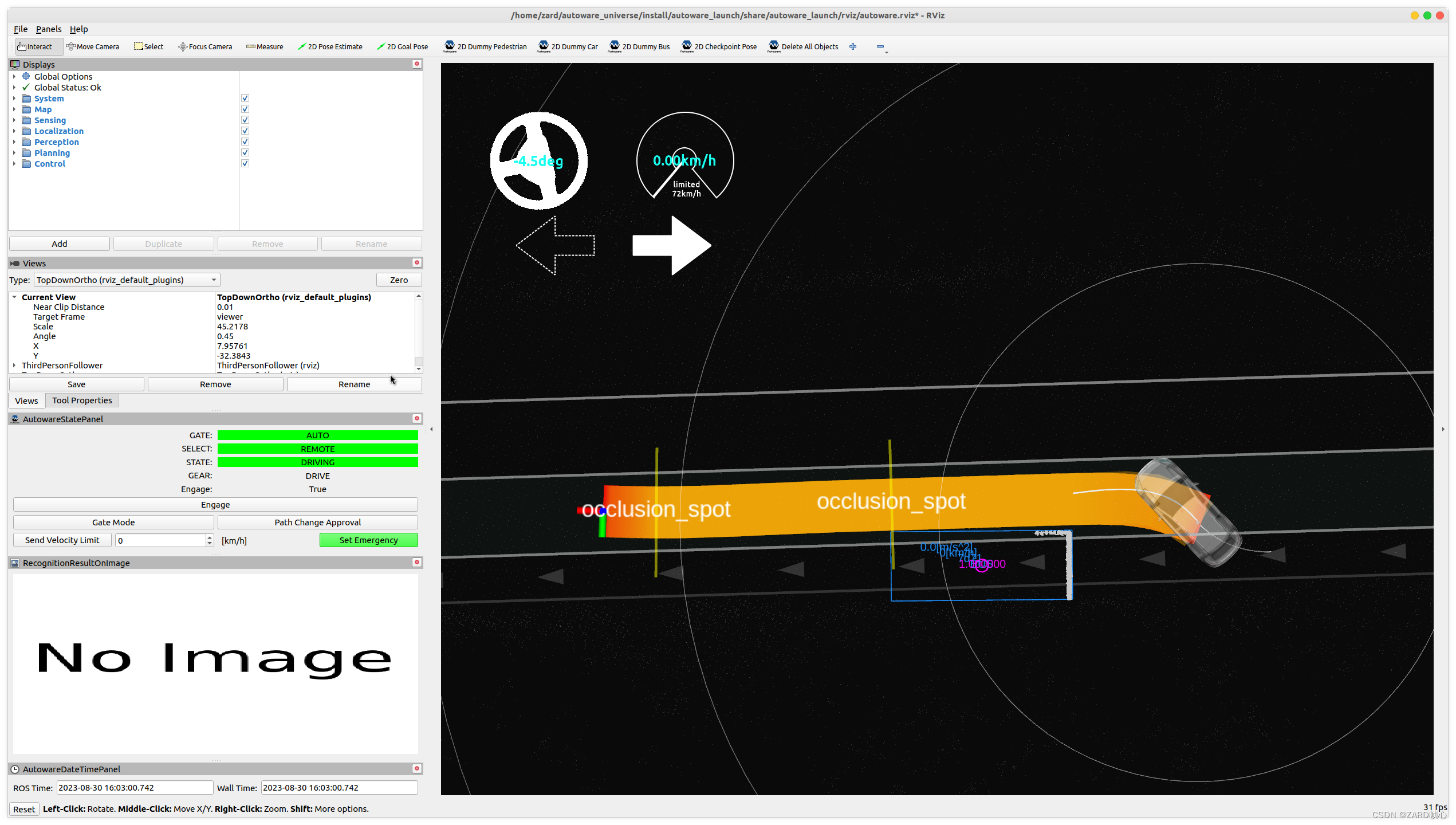Click the velocity limit km/h input field
Image resolution: width=1456 pixels, height=825 pixels.
160,540
